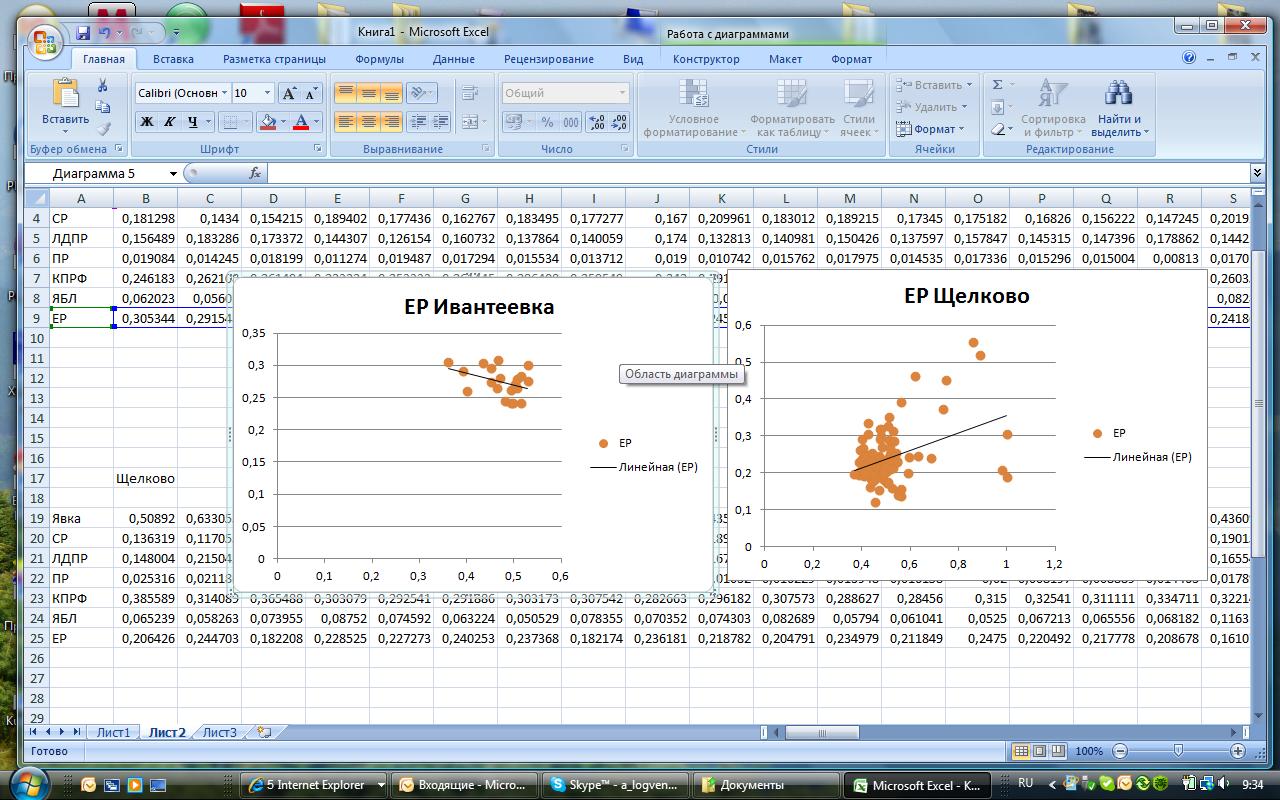Switch to sheet tab Лист1
The width and height of the screenshot is (1280, 800).
tap(113, 732)
